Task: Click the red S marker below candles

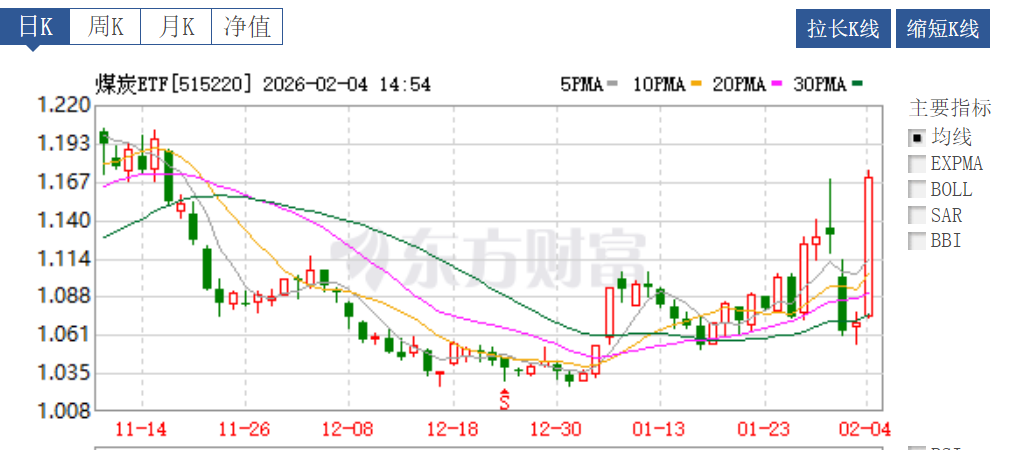Action: (x=504, y=400)
